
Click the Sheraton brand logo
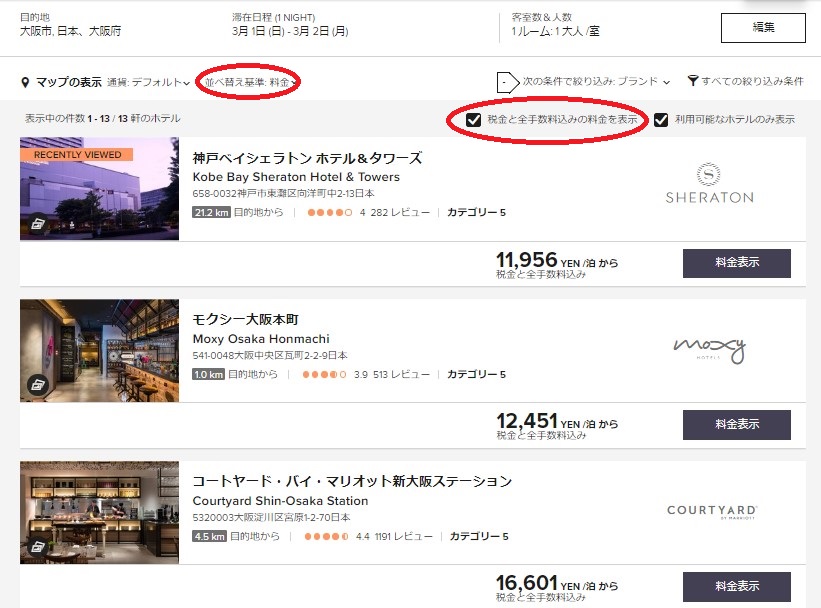709,183
